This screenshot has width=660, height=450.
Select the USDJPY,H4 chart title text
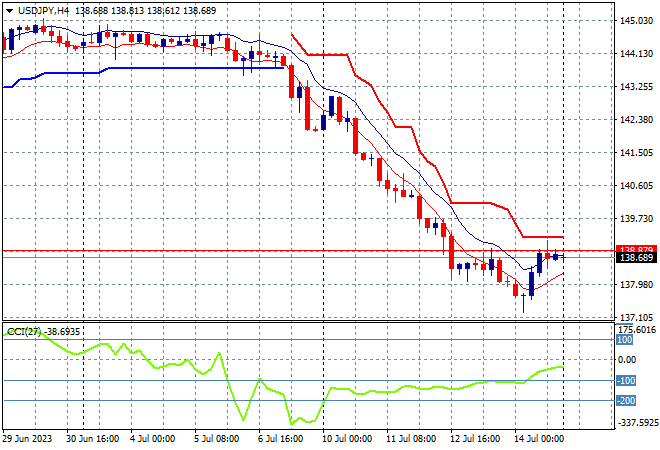43,11
